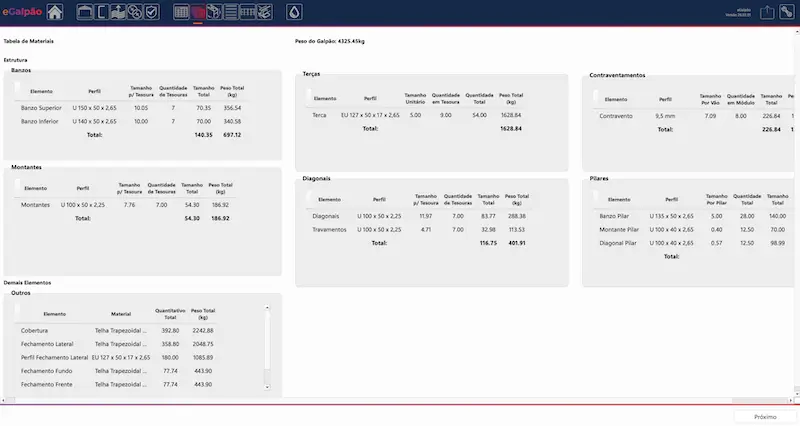Open the chain links connections icon
Image resolution: width=800 pixels, height=426 pixels.
[135, 12]
